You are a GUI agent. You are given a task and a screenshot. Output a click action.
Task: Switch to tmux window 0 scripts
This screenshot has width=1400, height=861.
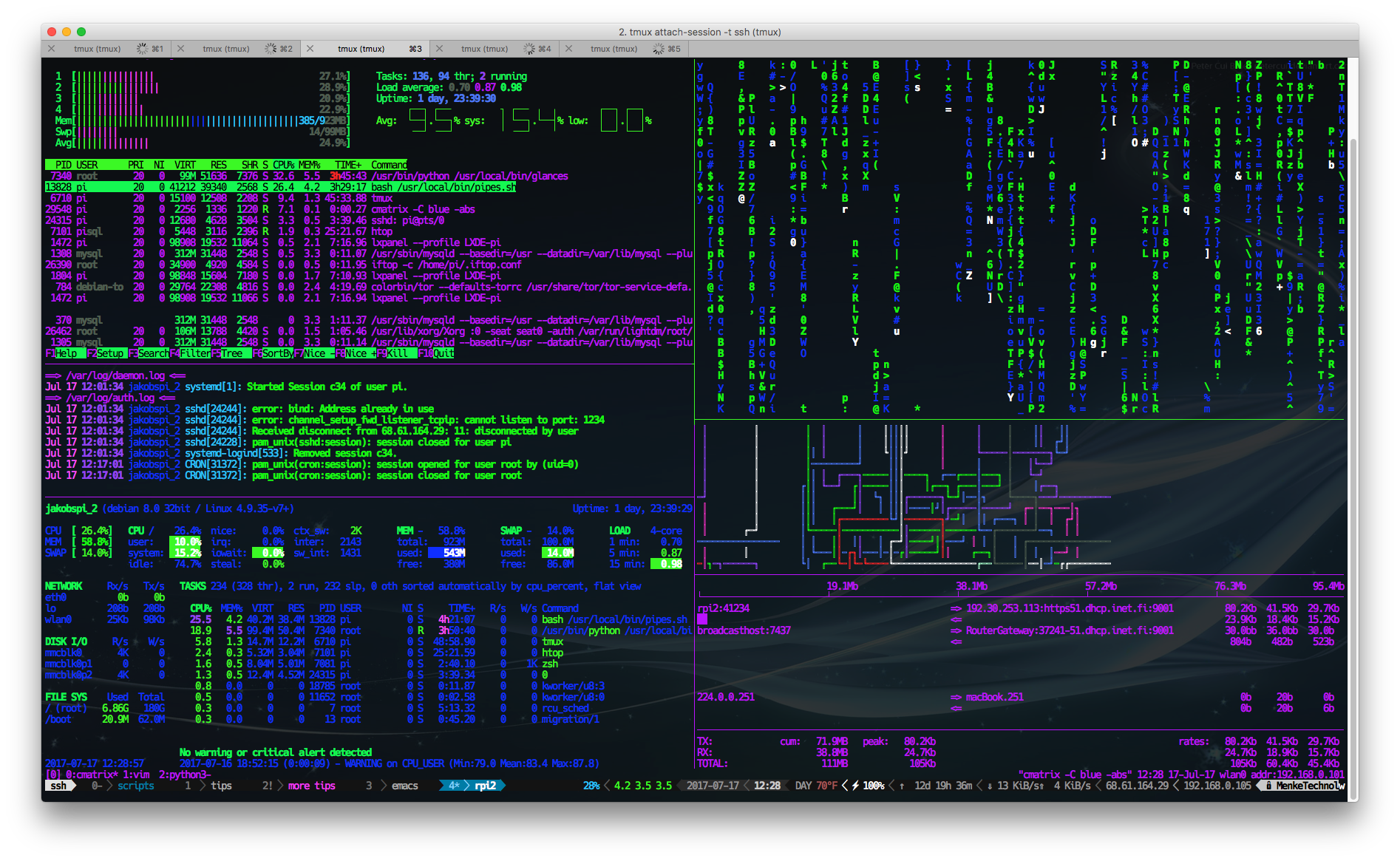[123, 786]
